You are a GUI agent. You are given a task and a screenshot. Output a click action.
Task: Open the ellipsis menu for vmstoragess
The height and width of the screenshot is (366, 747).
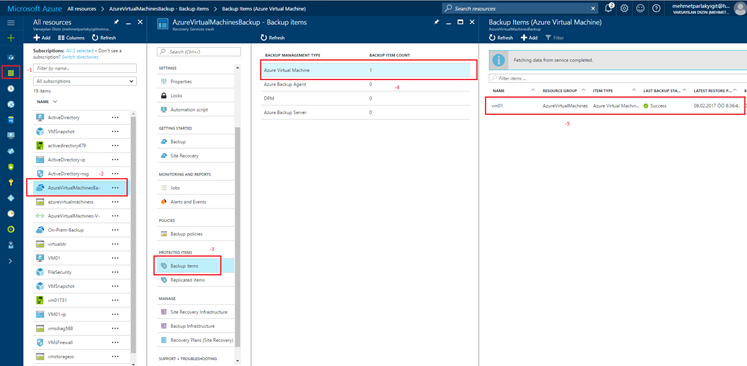[x=115, y=356]
